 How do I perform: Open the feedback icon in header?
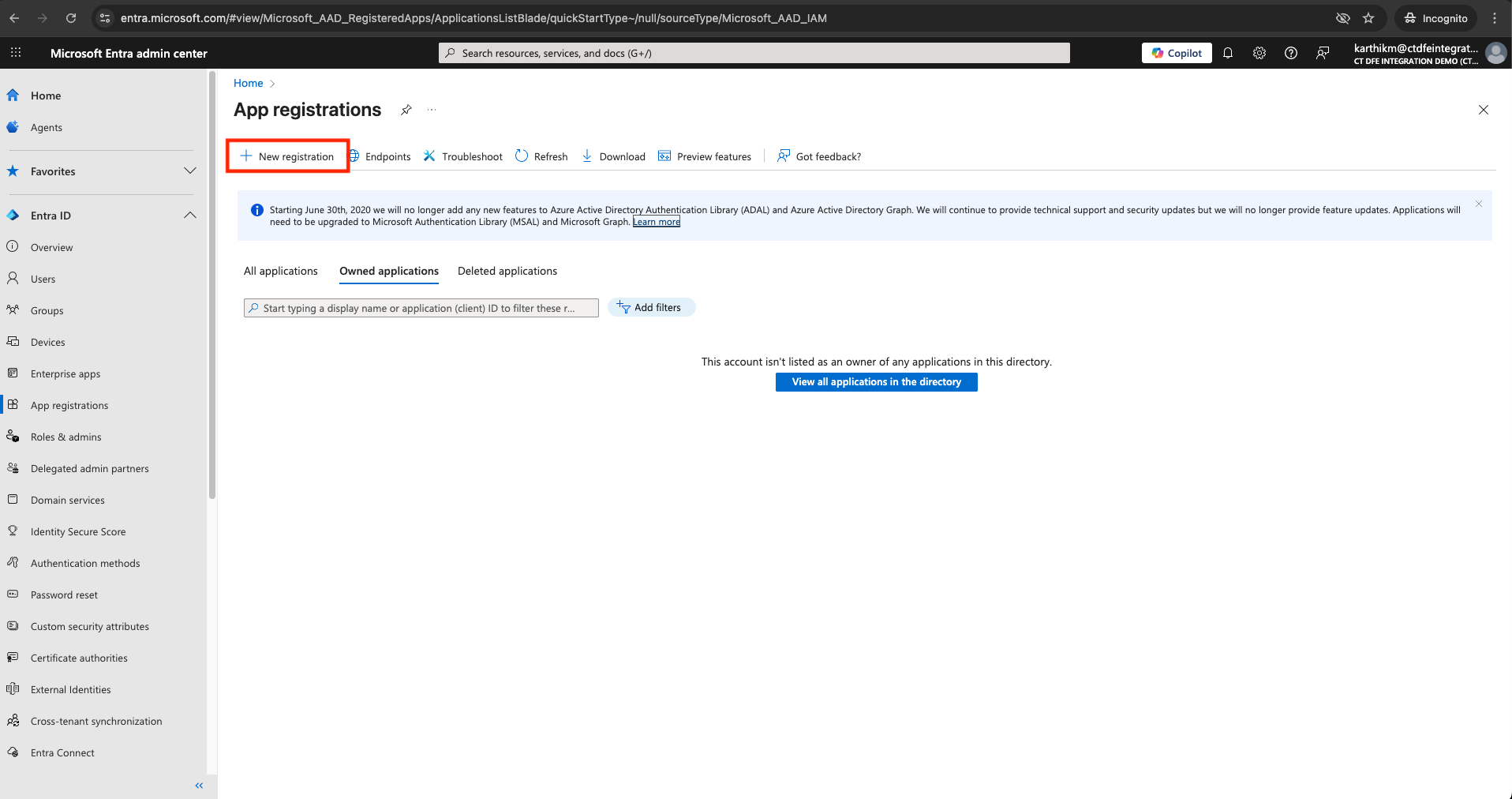click(x=1323, y=53)
